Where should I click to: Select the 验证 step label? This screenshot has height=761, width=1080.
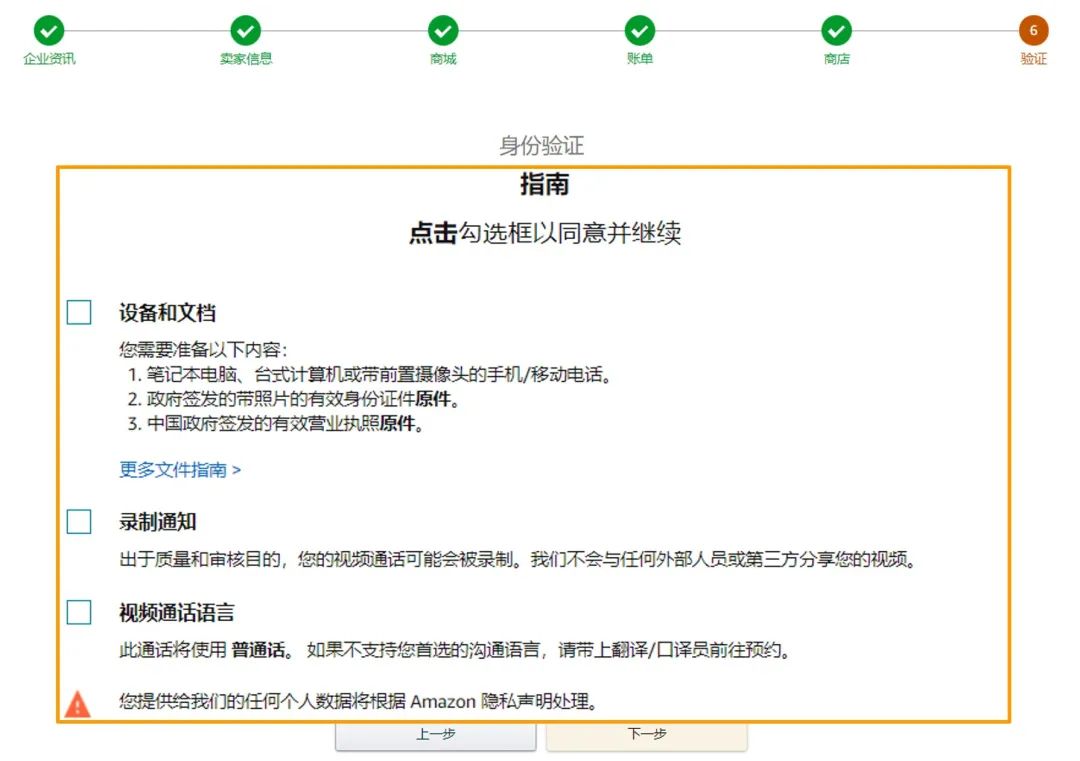pyautogui.click(x=1032, y=58)
